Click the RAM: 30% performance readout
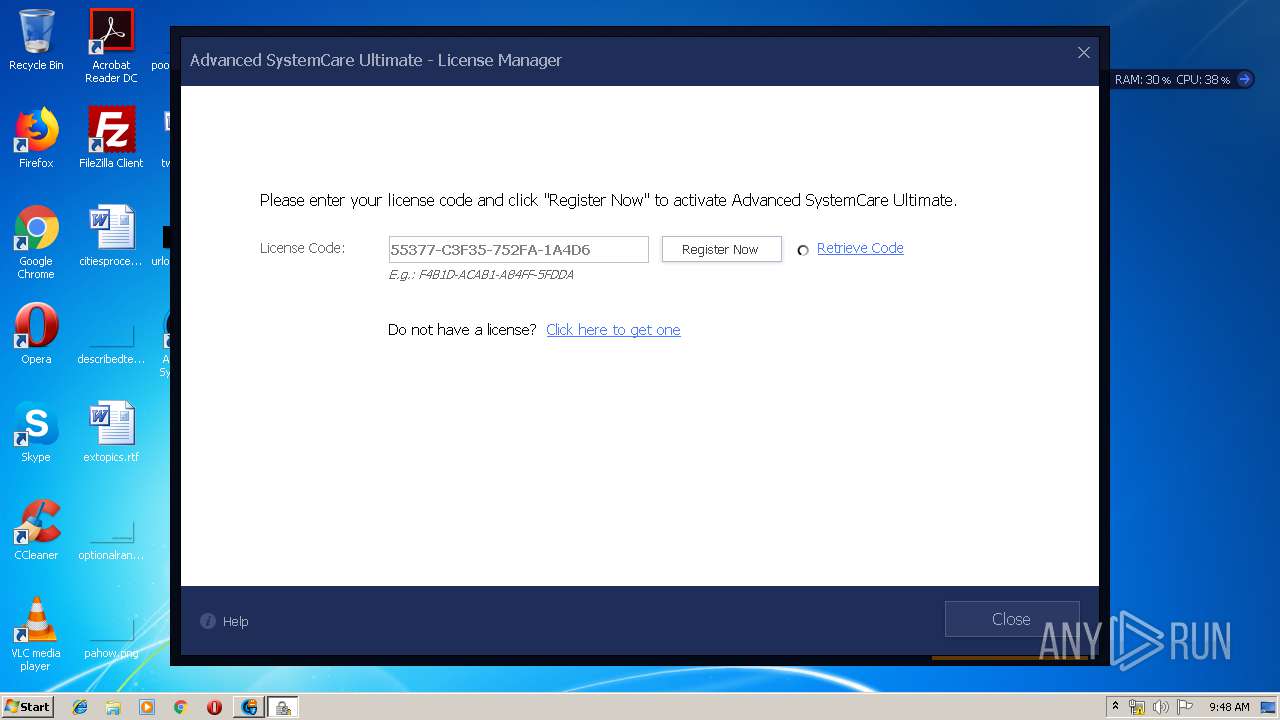The height and width of the screenshot is (720, 1280). point(1143,79)
